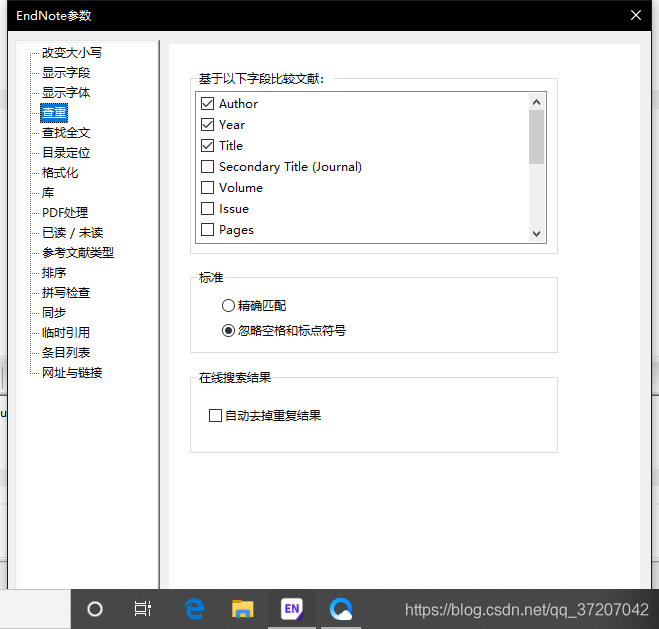This screenshot has height=629, width=659.
Task: Check the Issue field checkbox
Action: pos(208,208)
